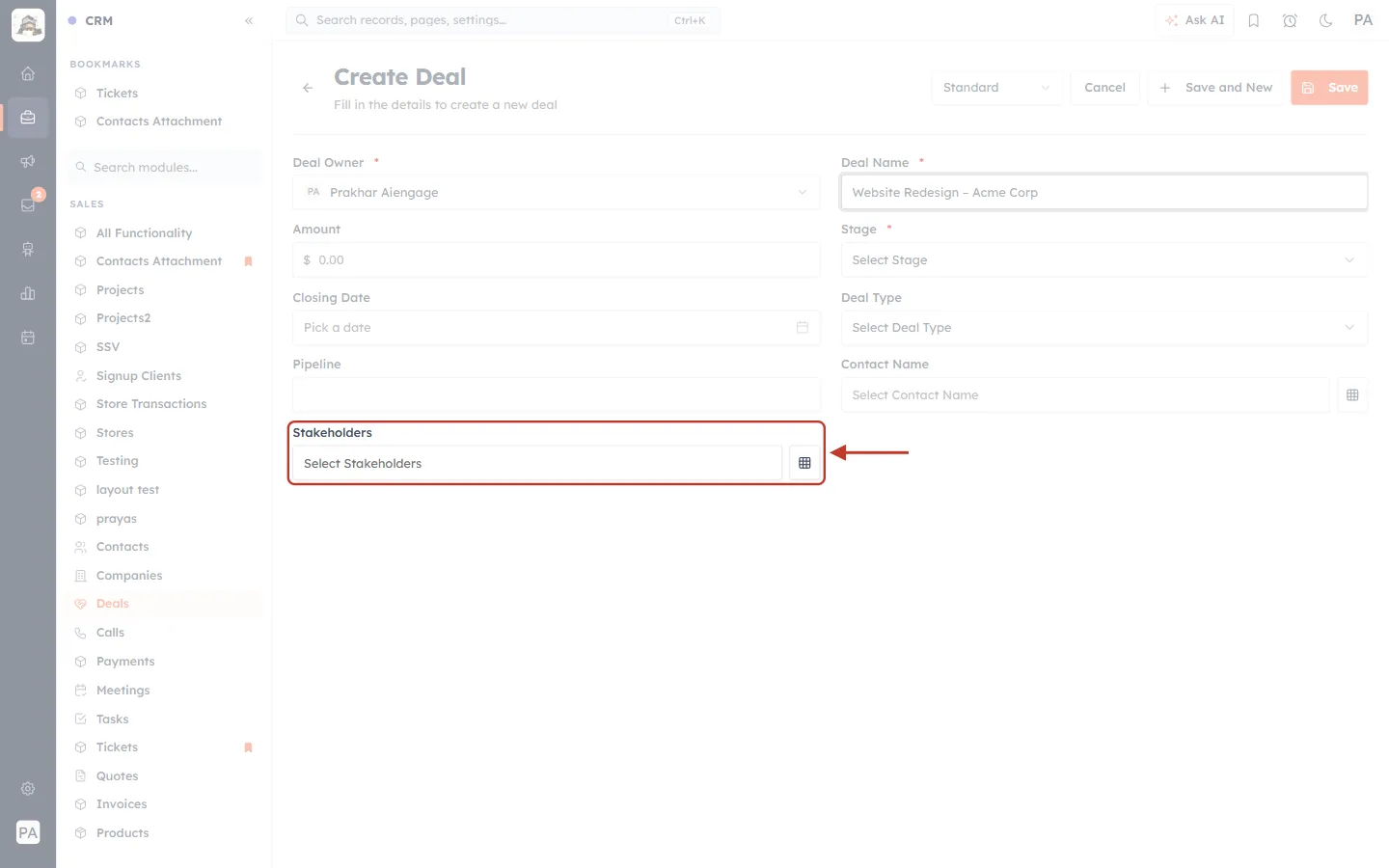Open the calendar icon in left rail
The width and height of the screenshot is (1389, 868).
[x=28, y=338]
